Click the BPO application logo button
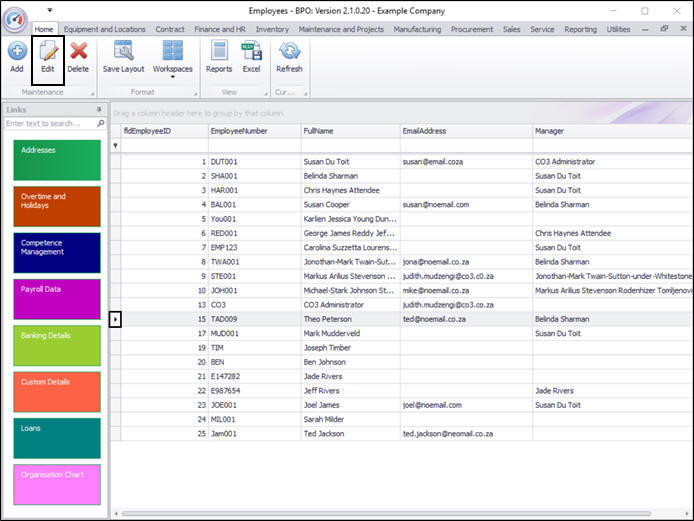Viewport: 694px width, 521px height. (x=15, y=19)
